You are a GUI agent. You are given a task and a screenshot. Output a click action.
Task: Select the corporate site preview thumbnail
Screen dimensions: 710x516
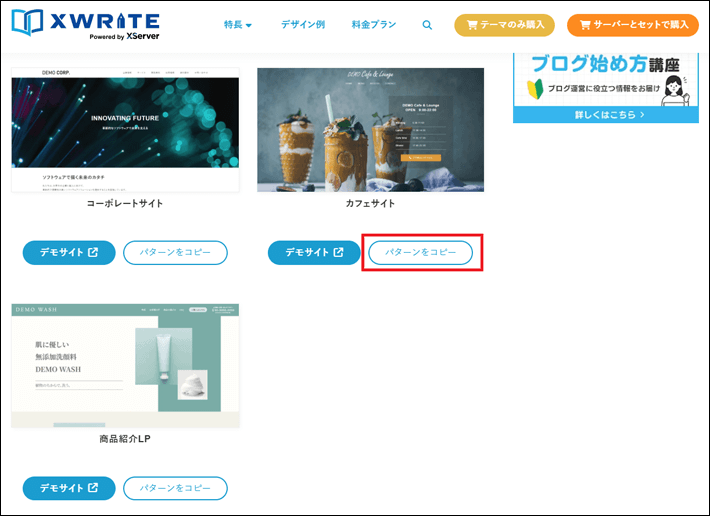125,129
